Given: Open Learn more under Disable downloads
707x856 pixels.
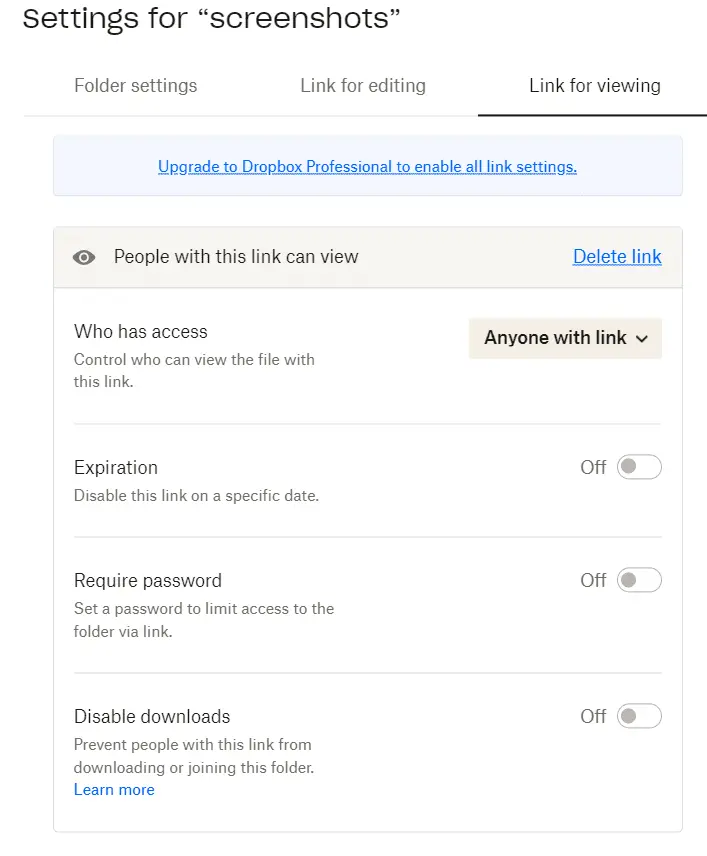Looking at the screenshot, I should point(114,790).
